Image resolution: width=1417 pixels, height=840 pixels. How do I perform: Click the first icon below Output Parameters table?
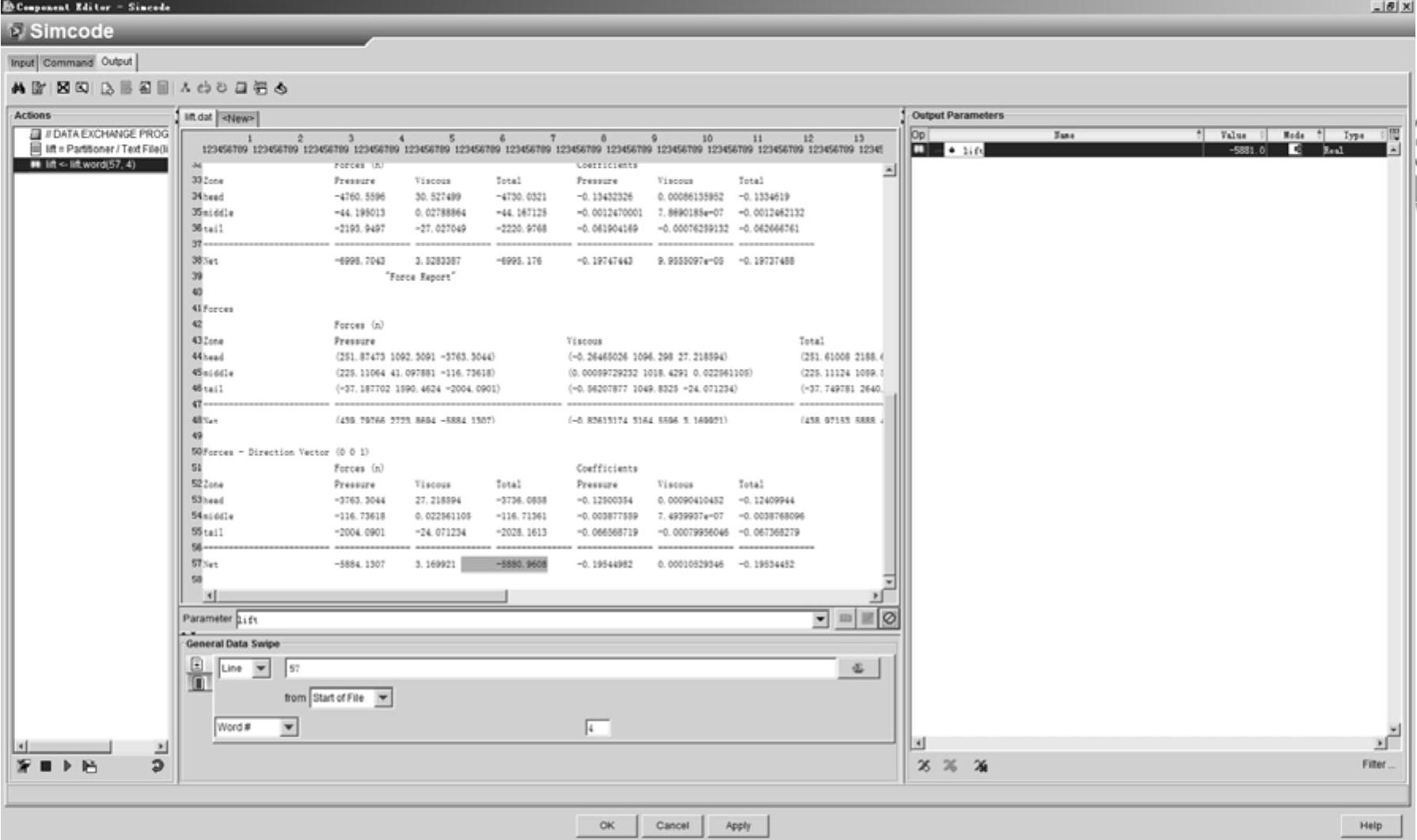924,766
